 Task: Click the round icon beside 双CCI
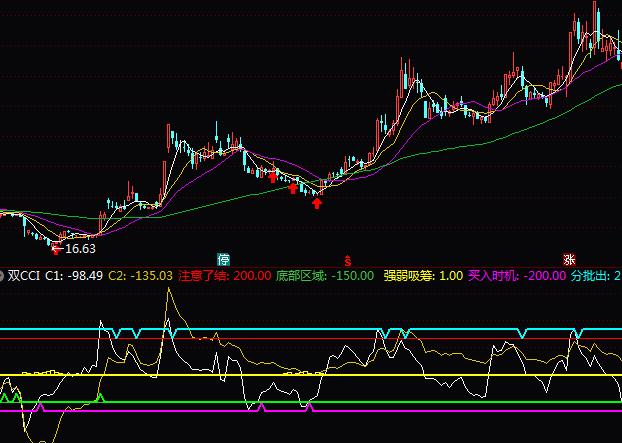pos(1,276)
